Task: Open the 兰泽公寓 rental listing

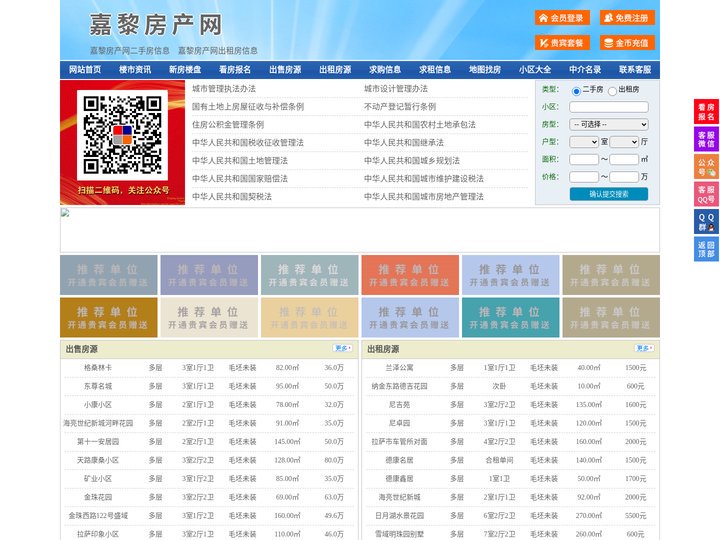Action: [399, 368]
